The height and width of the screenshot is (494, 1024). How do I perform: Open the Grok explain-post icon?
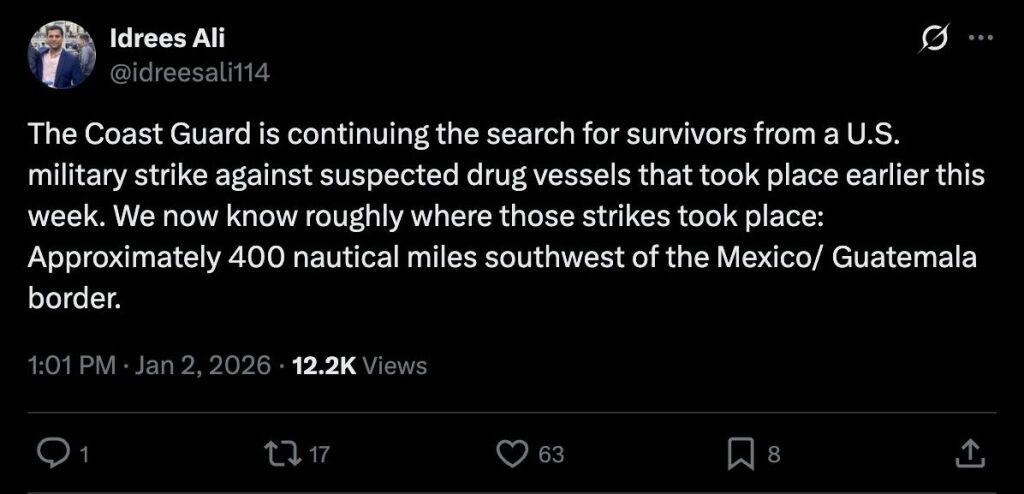(936, 40)
